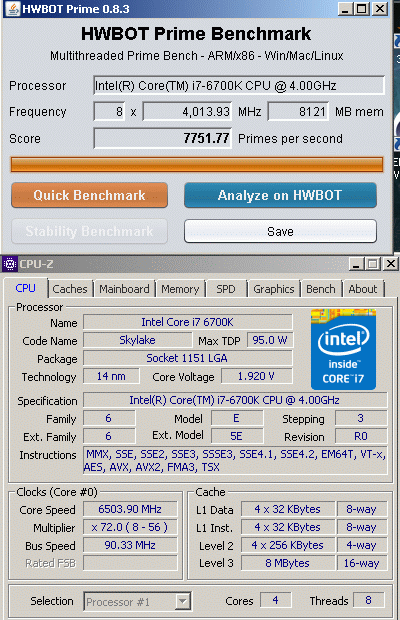This screenshot has width=400, height=620.
Task: Click the CPU-Z title bar chip icon
Action: pos(9,264)
